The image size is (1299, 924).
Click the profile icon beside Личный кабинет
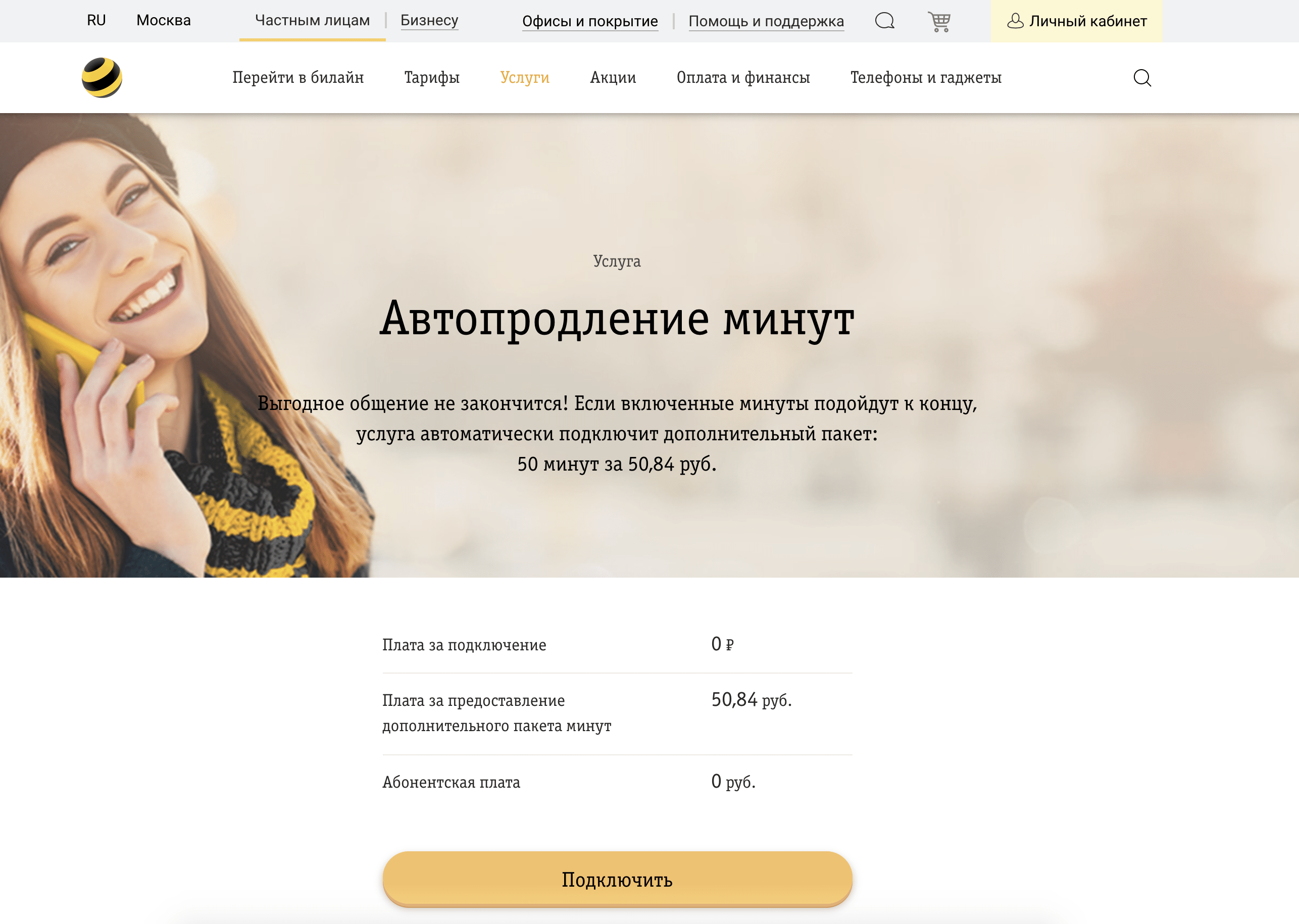click(x=1016, y=21)
